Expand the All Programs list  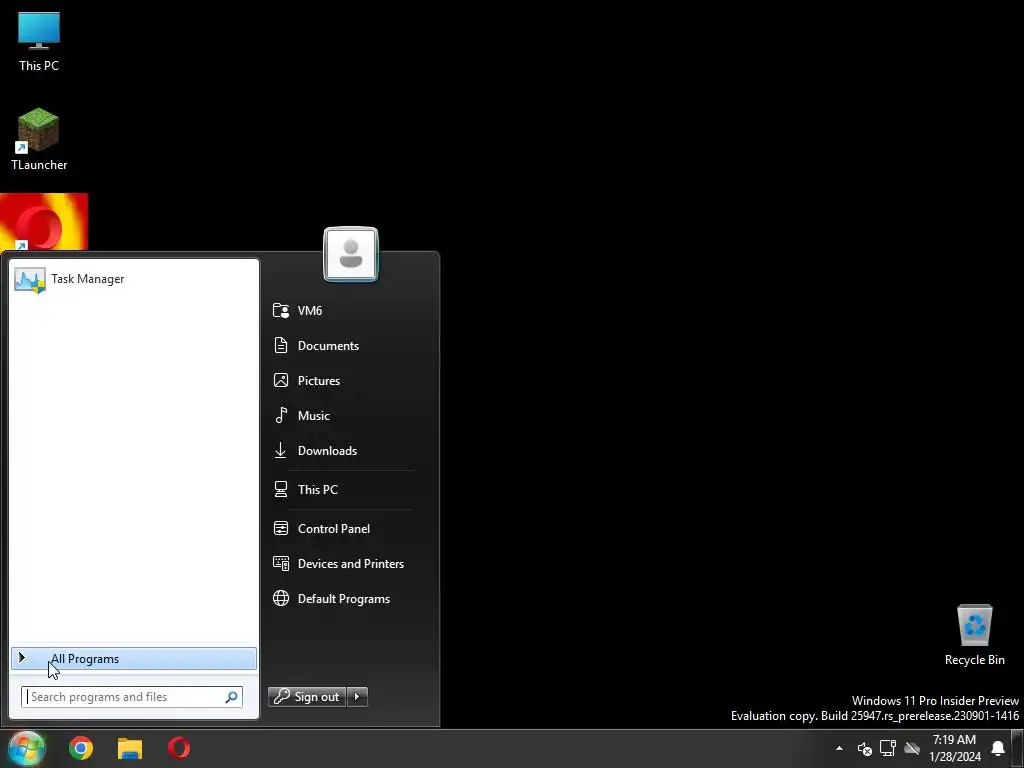(x=134, y=659)
